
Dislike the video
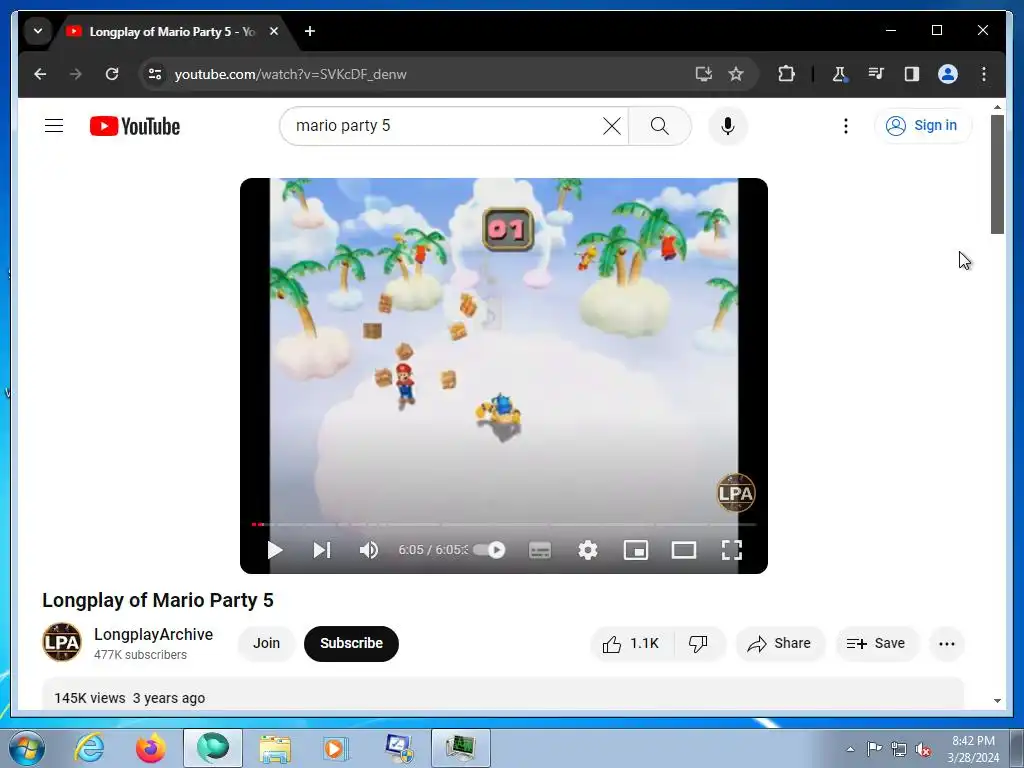coord(699,644)
